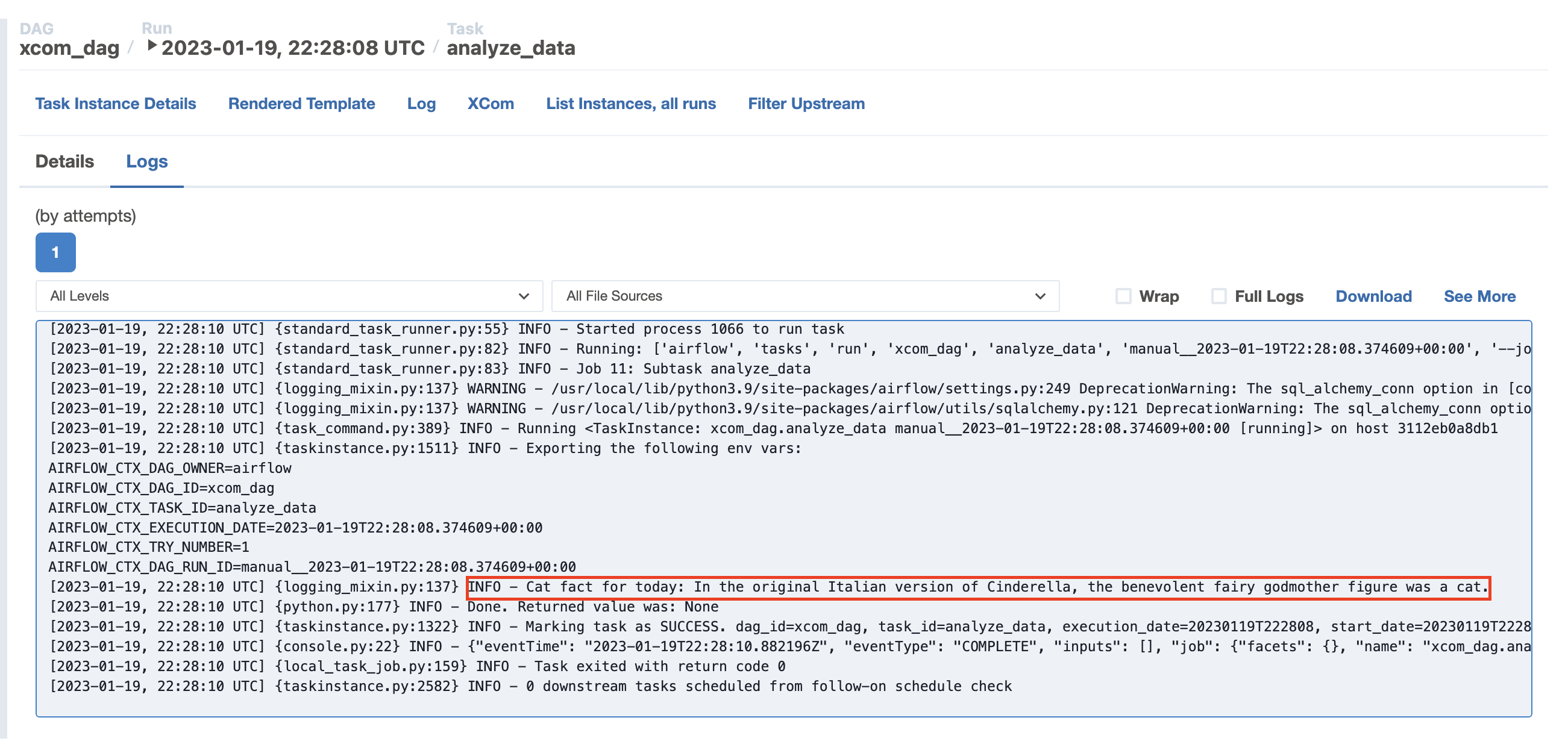Download the task logs

tap(1373, 296)
